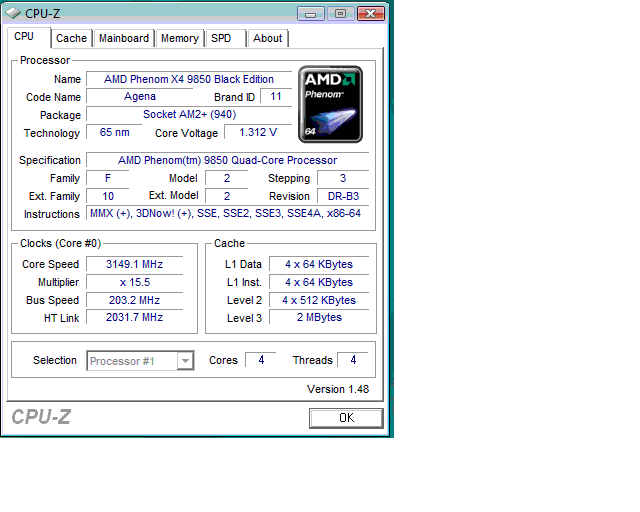
Task: Click the Ext. Family value 10
Action: point(108,196)
